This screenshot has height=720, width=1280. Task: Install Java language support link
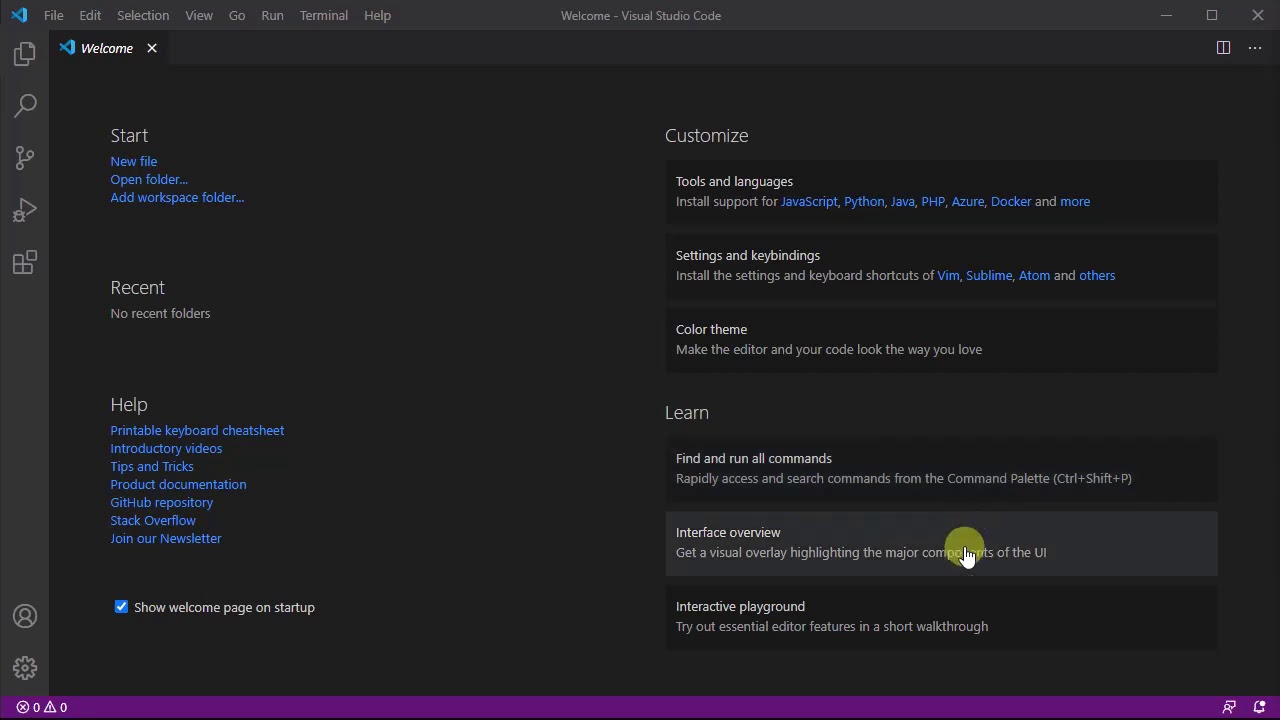902,201
